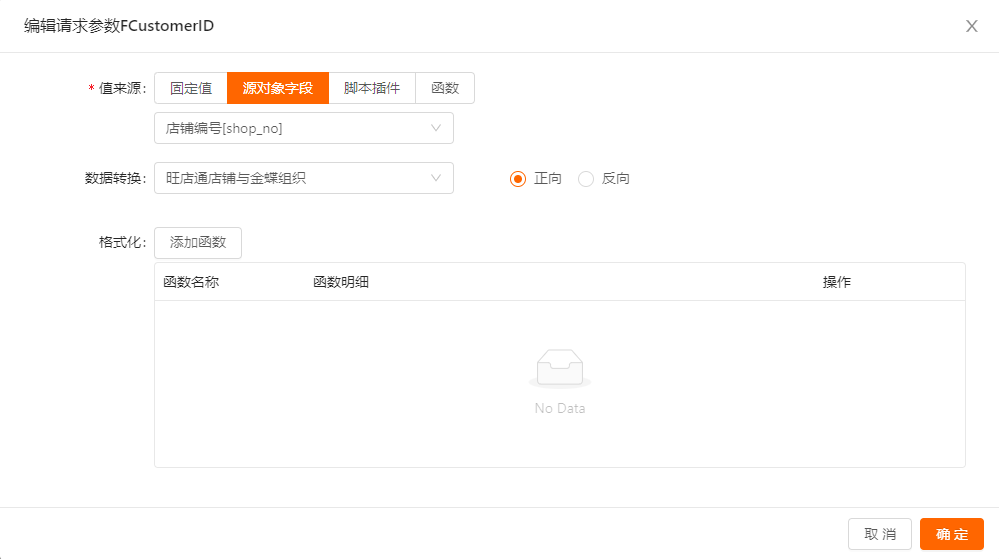Cancel with the 取消 button
This screenshot has width=999, height=559.
pyautogui.click(x=880, y=534)
